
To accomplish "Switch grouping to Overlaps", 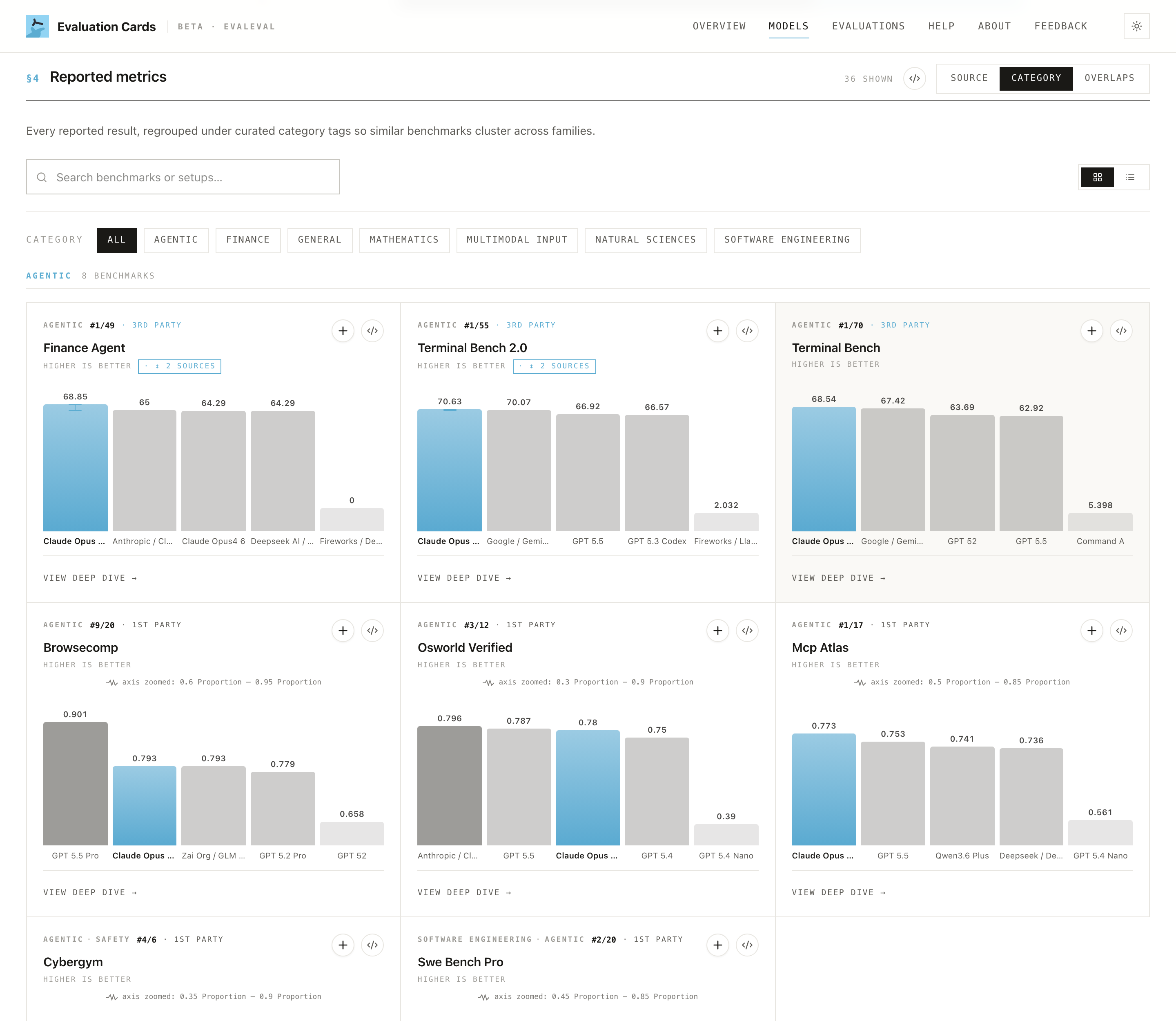I will pyautogui.click(x=1109, y=78).
